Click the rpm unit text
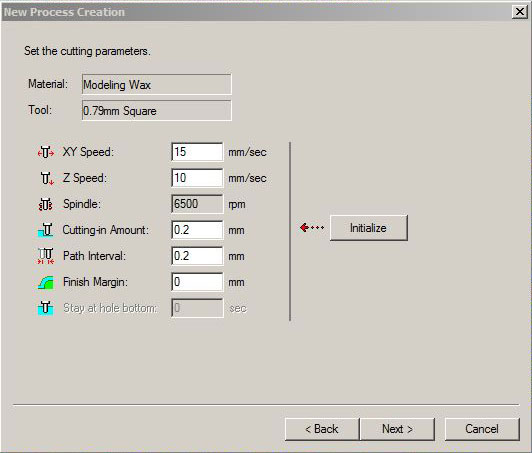 [237, 205]
